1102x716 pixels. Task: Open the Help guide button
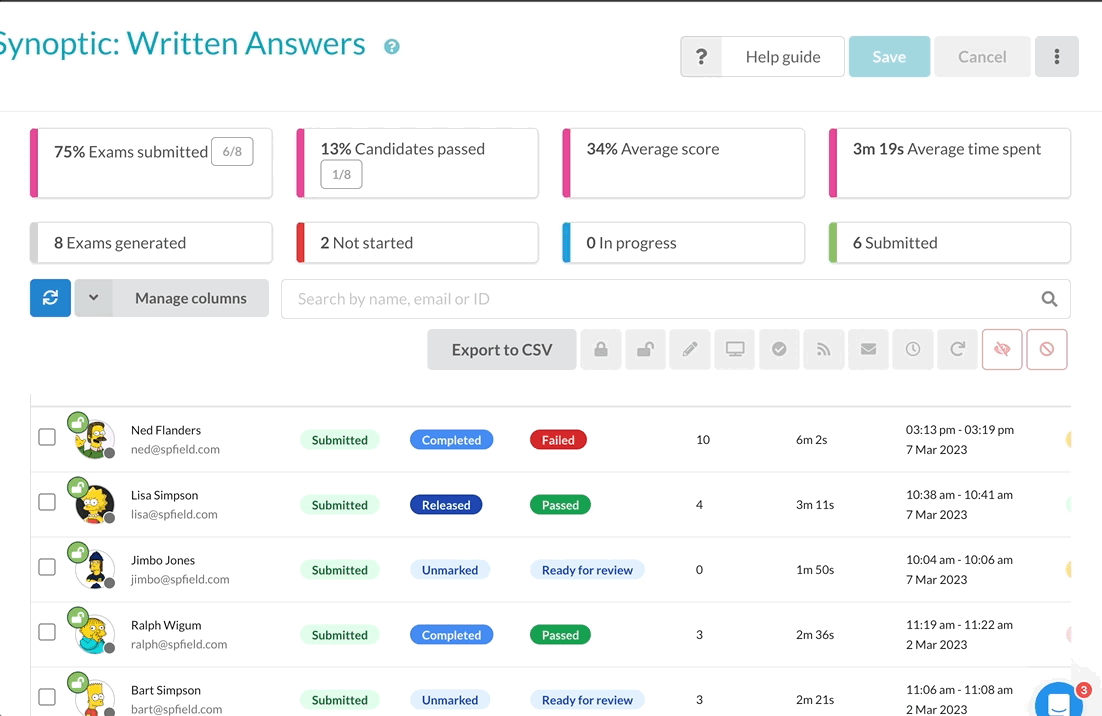click(x=763, y=57)
